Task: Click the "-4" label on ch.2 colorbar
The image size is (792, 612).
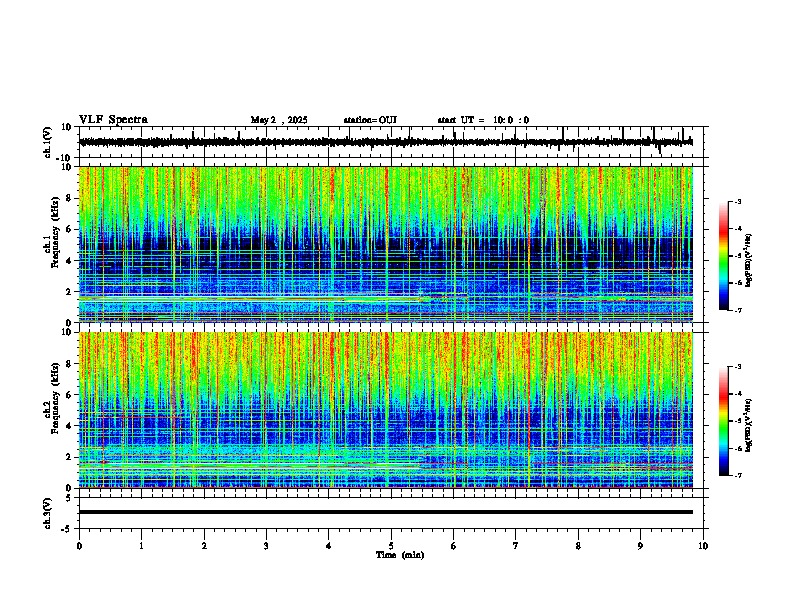Action: point(738,394)
